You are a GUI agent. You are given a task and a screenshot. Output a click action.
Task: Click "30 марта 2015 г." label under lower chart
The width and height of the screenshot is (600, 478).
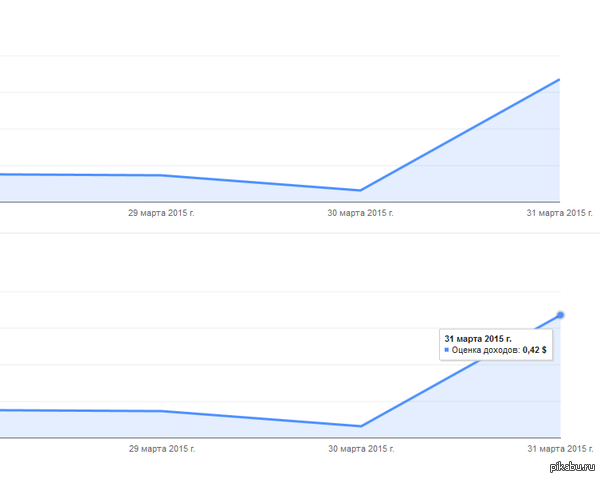click(x=361, y=449)
